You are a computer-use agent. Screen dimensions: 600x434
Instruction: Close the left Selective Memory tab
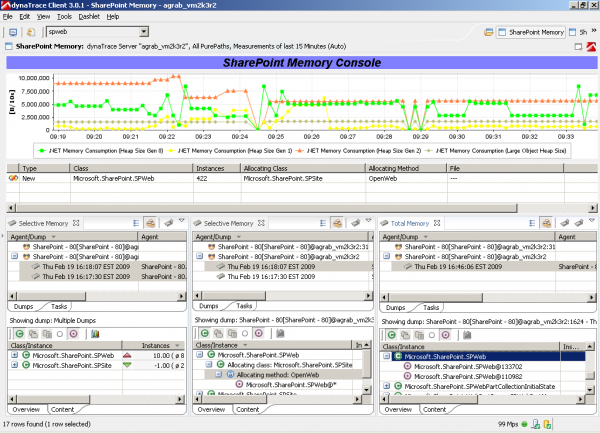coord(76,223)
